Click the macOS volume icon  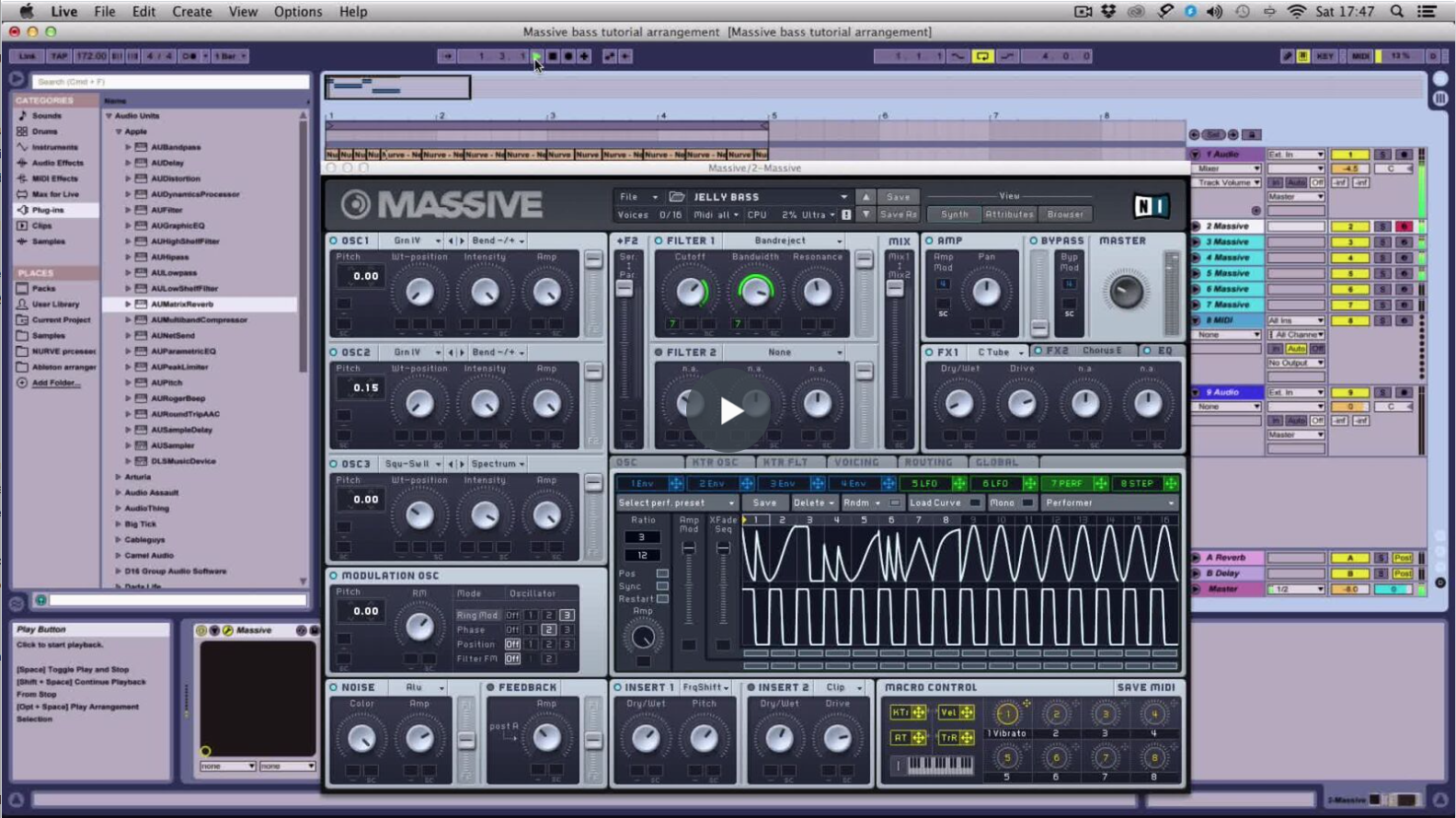[1215, 11]
